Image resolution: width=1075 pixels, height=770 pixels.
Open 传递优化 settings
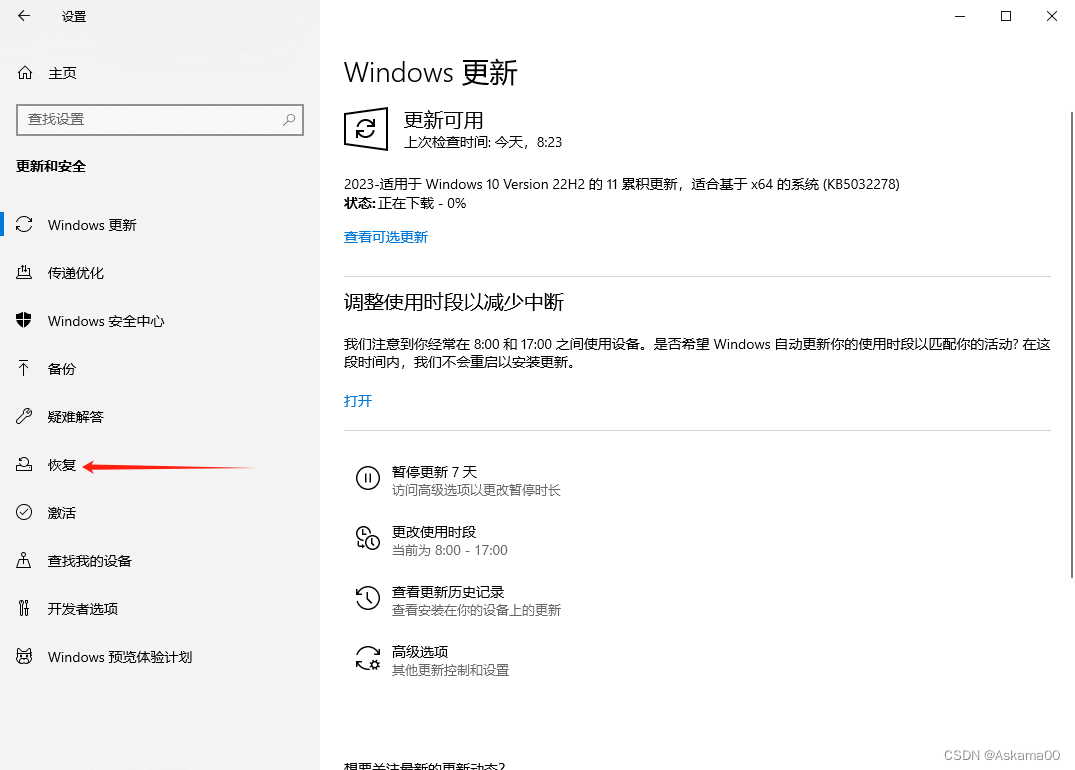click(x=75, y=273)
